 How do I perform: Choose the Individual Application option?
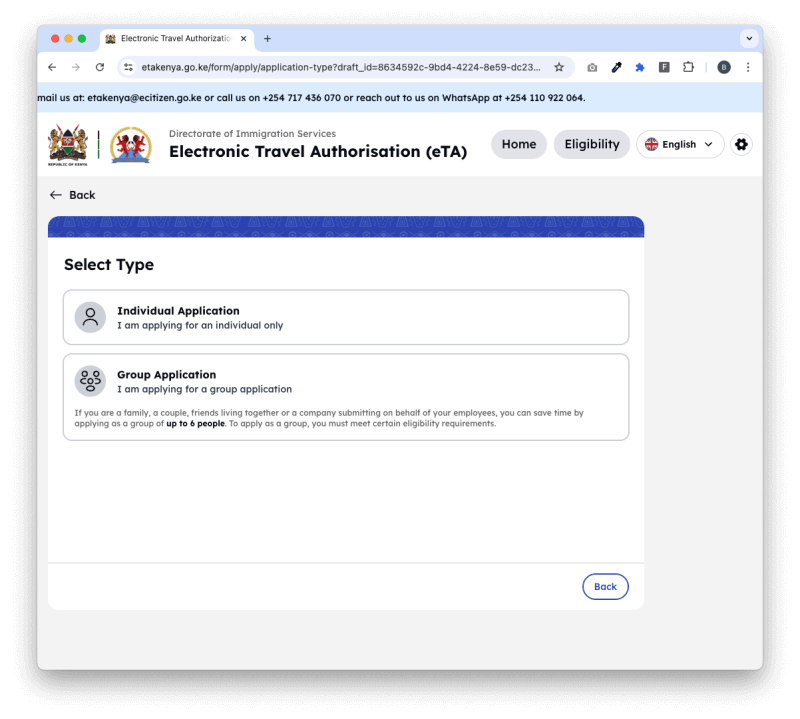(x=346, y=317)
